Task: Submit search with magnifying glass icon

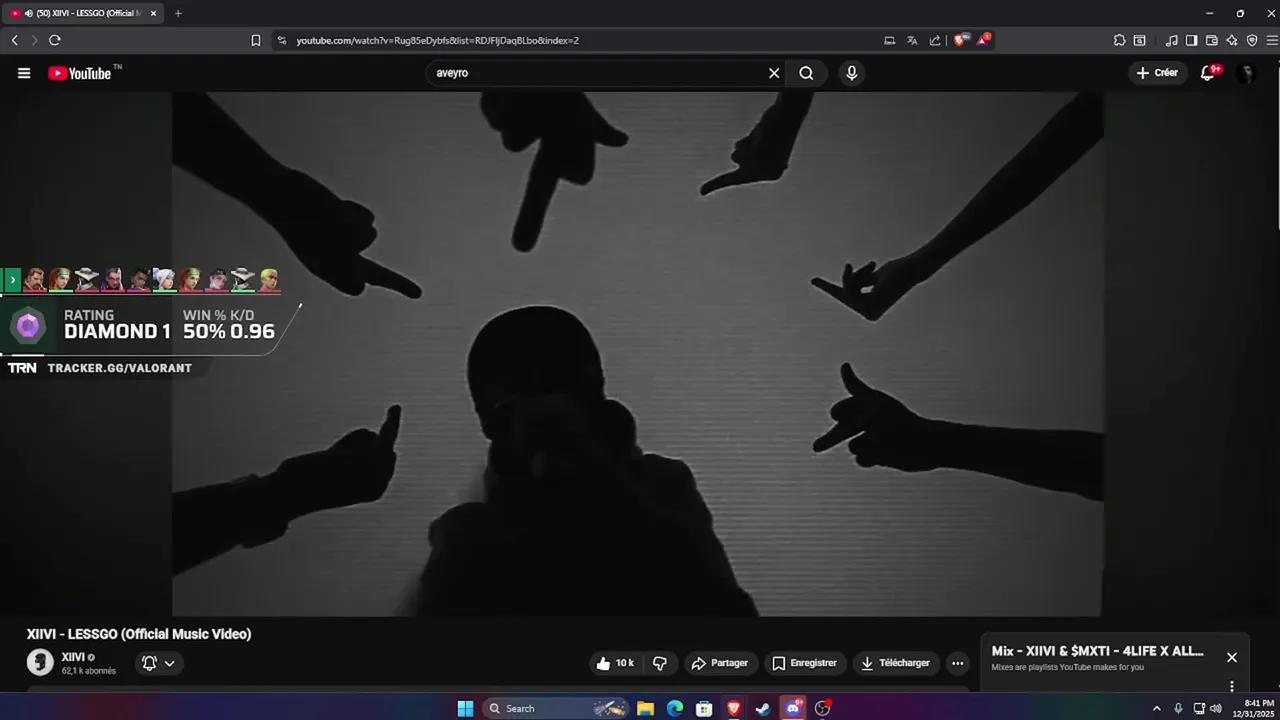Action: pos(806,73)
